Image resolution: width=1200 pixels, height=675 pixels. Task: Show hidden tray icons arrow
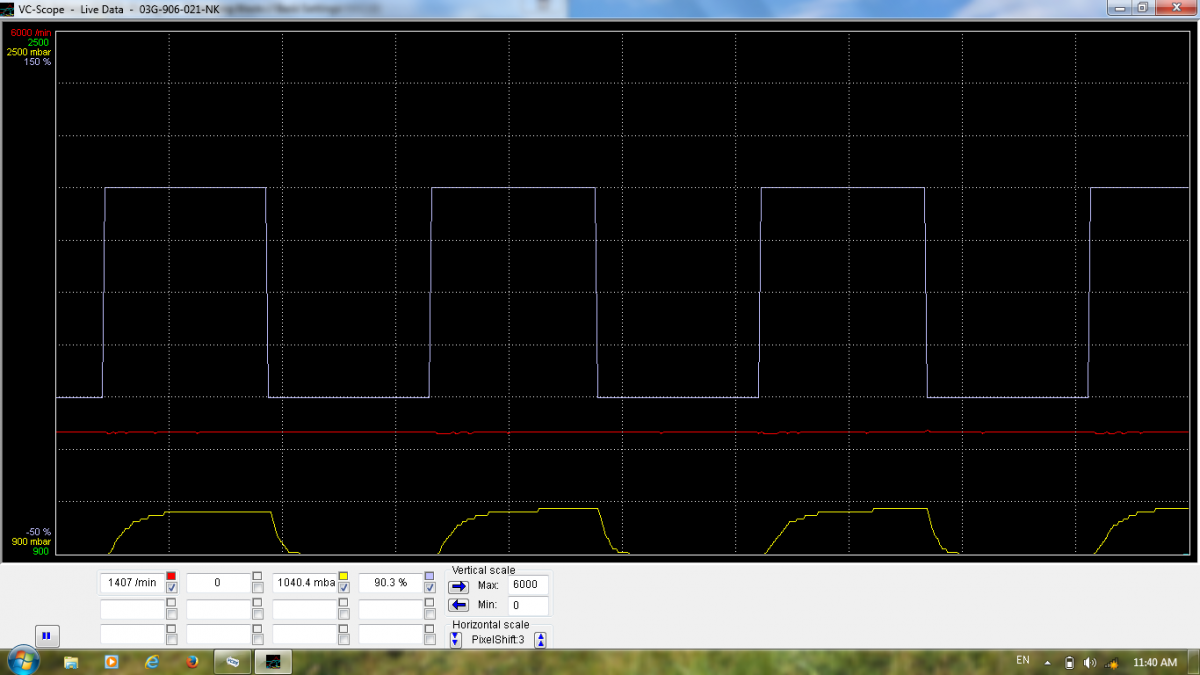[x=1048, y=662]
